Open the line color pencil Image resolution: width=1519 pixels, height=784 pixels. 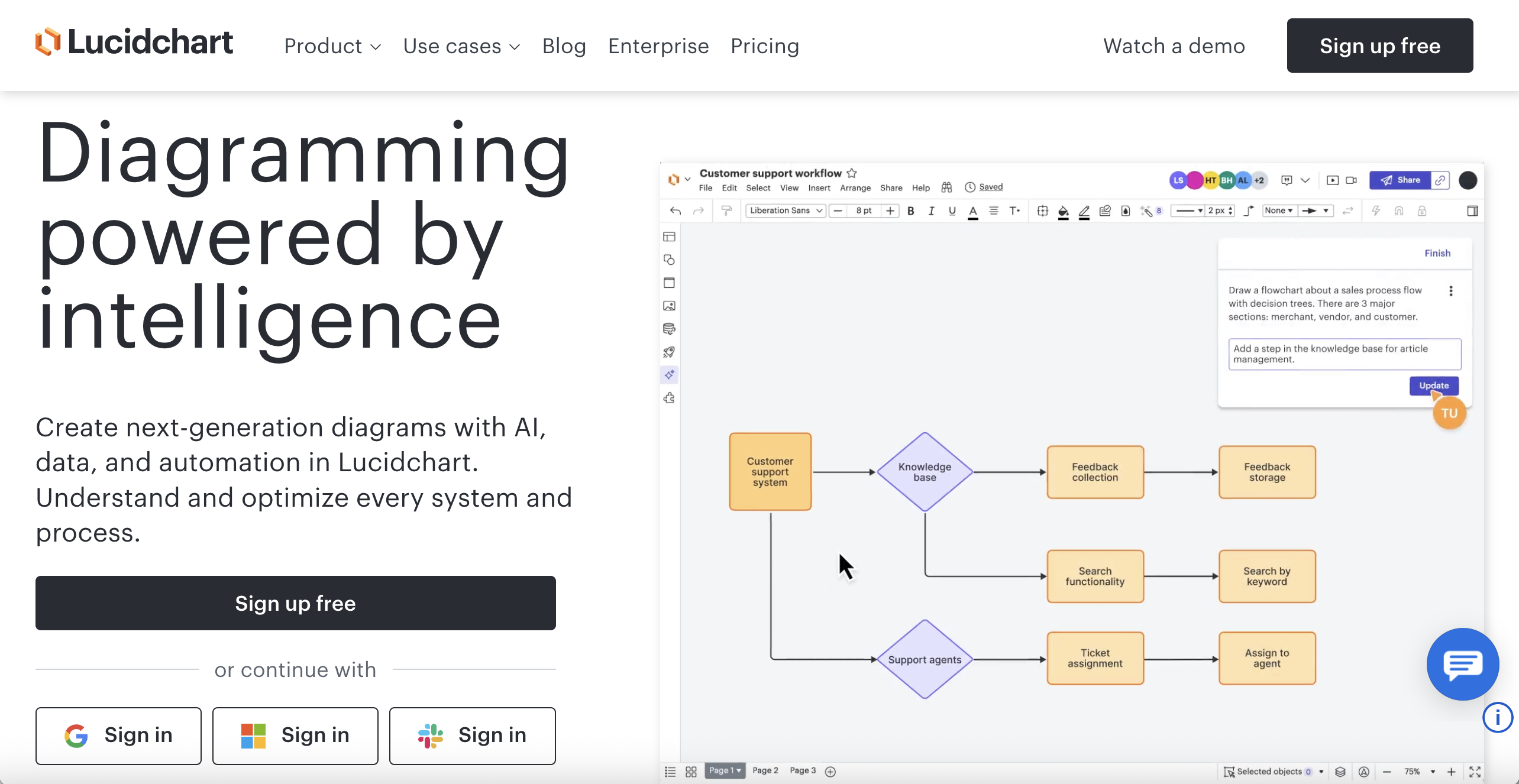pos(1084,212)
